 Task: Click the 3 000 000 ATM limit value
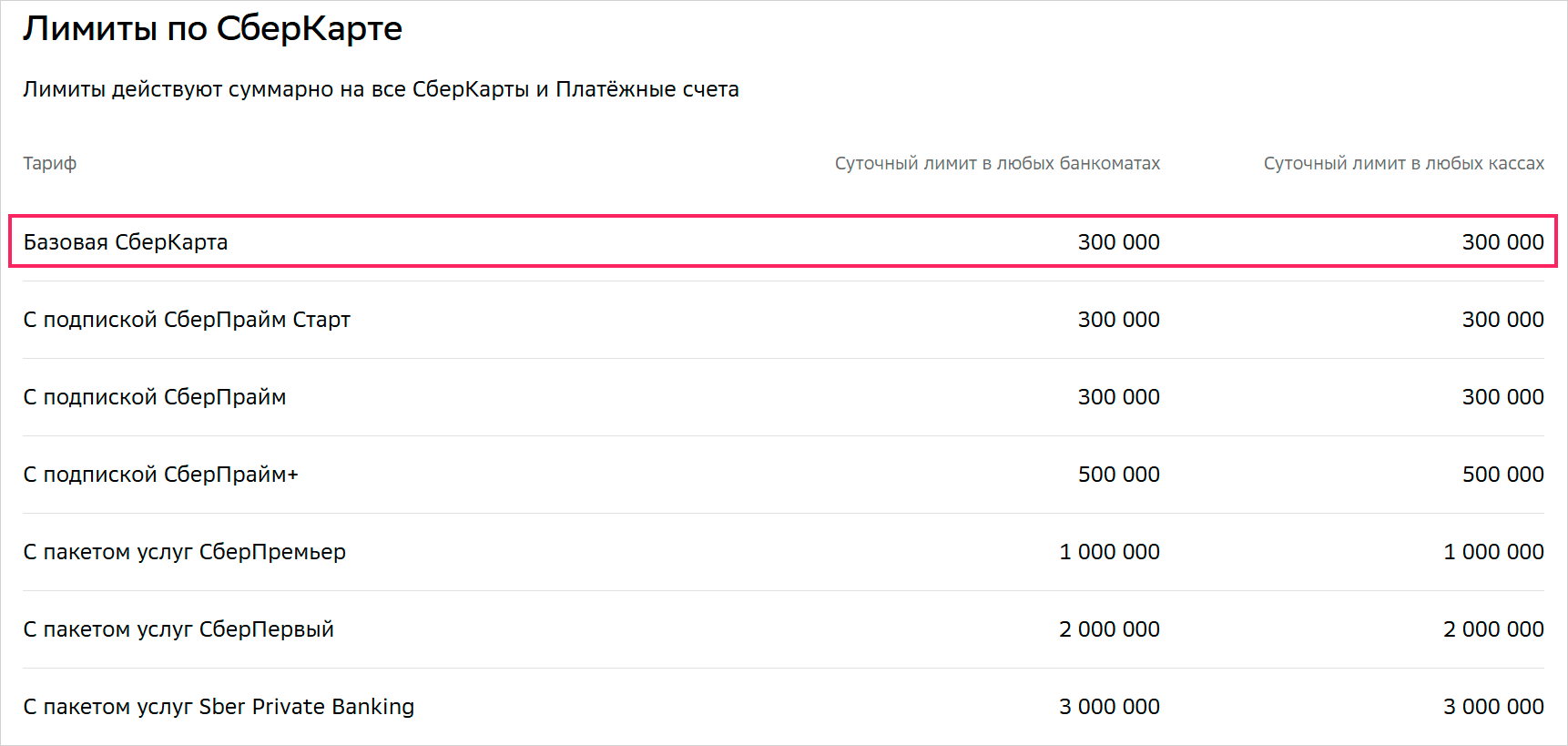tap(1110, 707)
